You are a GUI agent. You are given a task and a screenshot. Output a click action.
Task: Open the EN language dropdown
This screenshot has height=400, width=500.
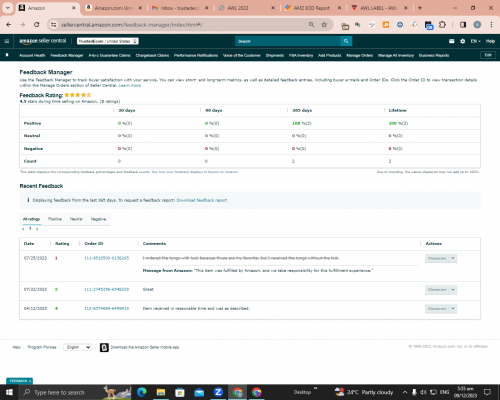(x=475, y=41)
